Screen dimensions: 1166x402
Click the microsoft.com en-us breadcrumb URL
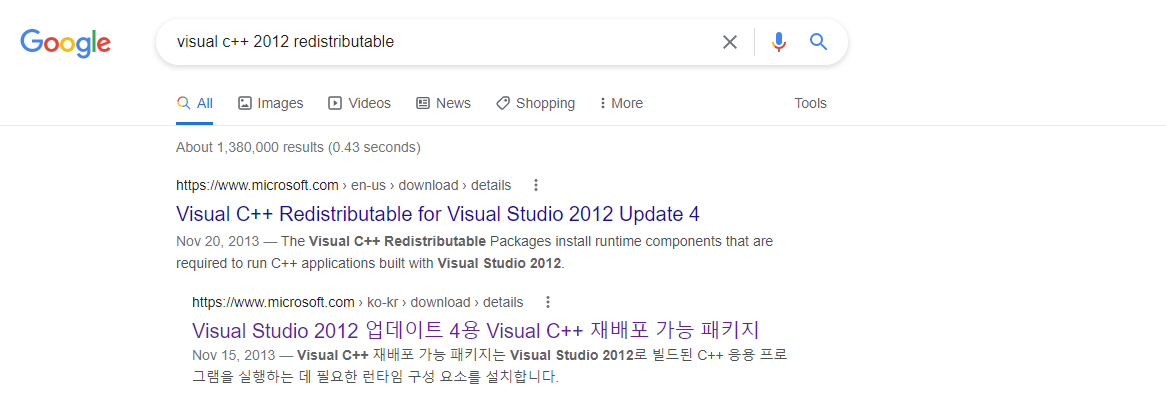[344, 185]
